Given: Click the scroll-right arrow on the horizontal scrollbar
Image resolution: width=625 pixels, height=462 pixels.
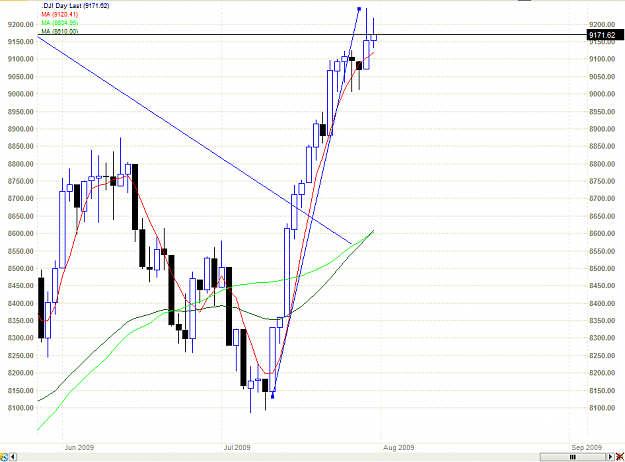Looking at the screenshot, I should click(x=610, y=457).
